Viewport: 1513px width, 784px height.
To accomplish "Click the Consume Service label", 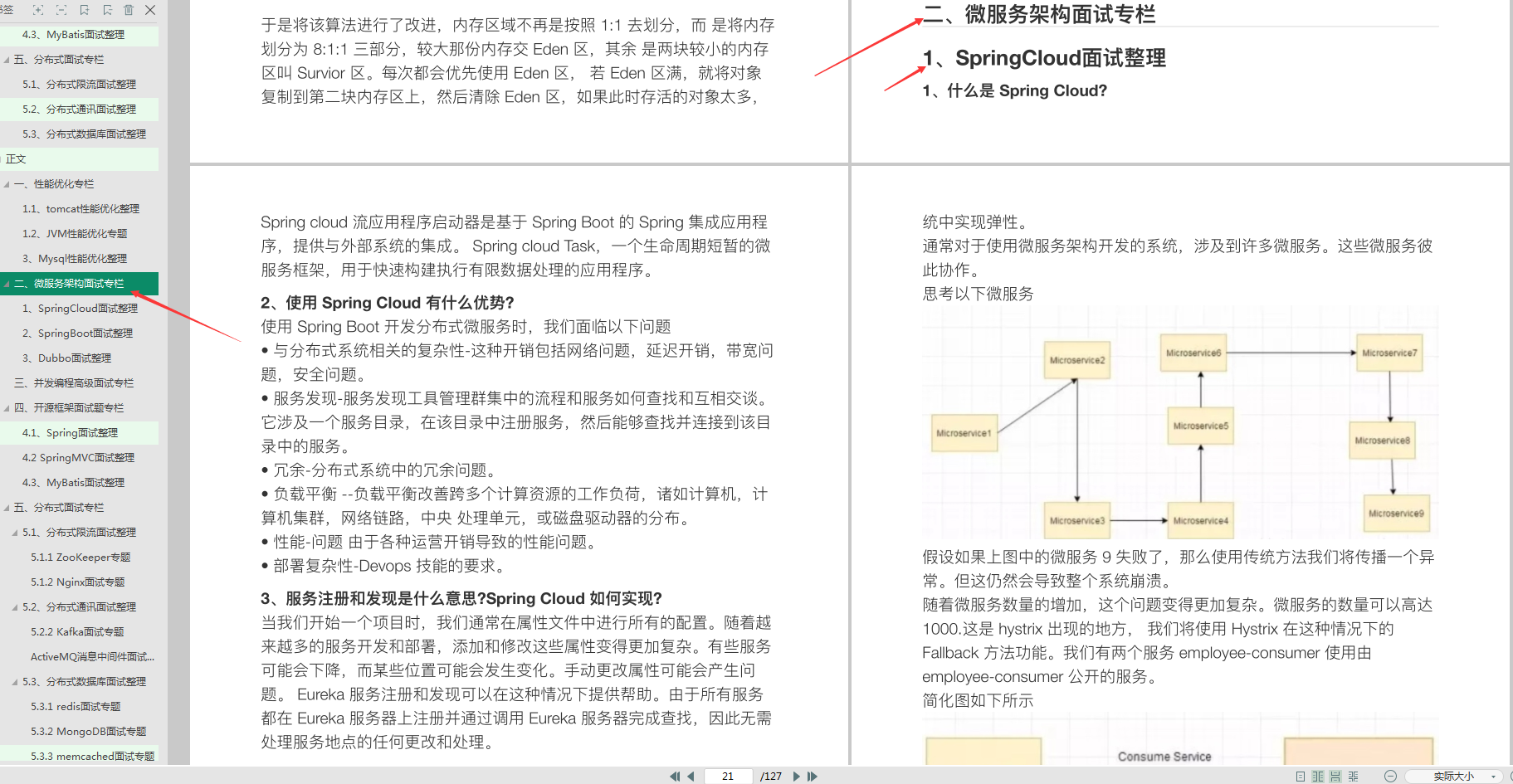I will click(x=1164, y=757).
